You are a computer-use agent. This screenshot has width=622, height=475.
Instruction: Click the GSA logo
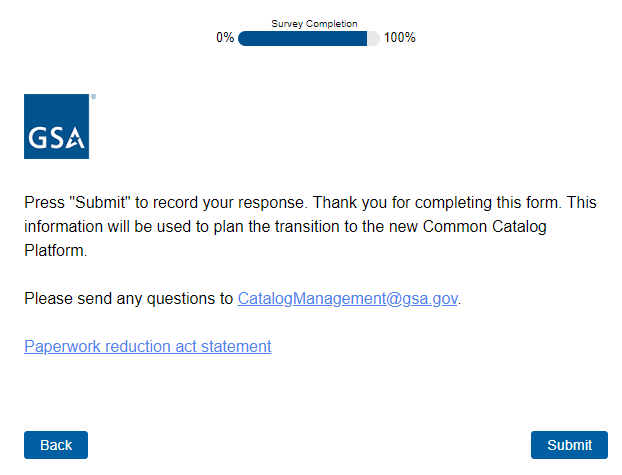57,126
